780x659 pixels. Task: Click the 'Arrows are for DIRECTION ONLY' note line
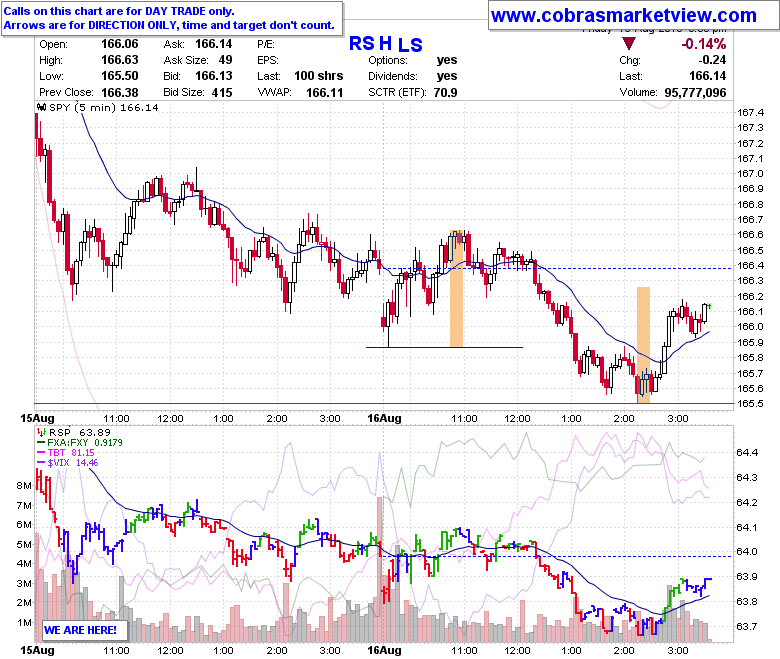point(169,25)
